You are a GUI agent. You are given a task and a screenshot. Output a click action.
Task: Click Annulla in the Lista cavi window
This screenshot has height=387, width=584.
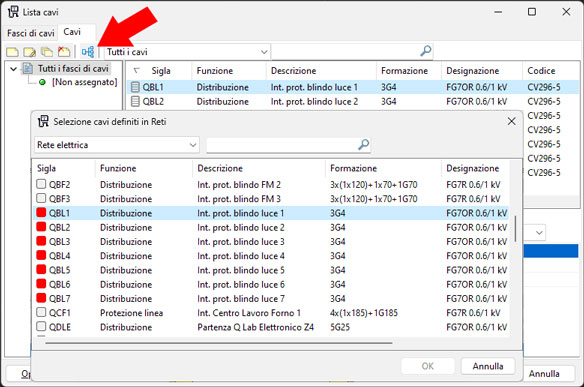tap(544, 373)
